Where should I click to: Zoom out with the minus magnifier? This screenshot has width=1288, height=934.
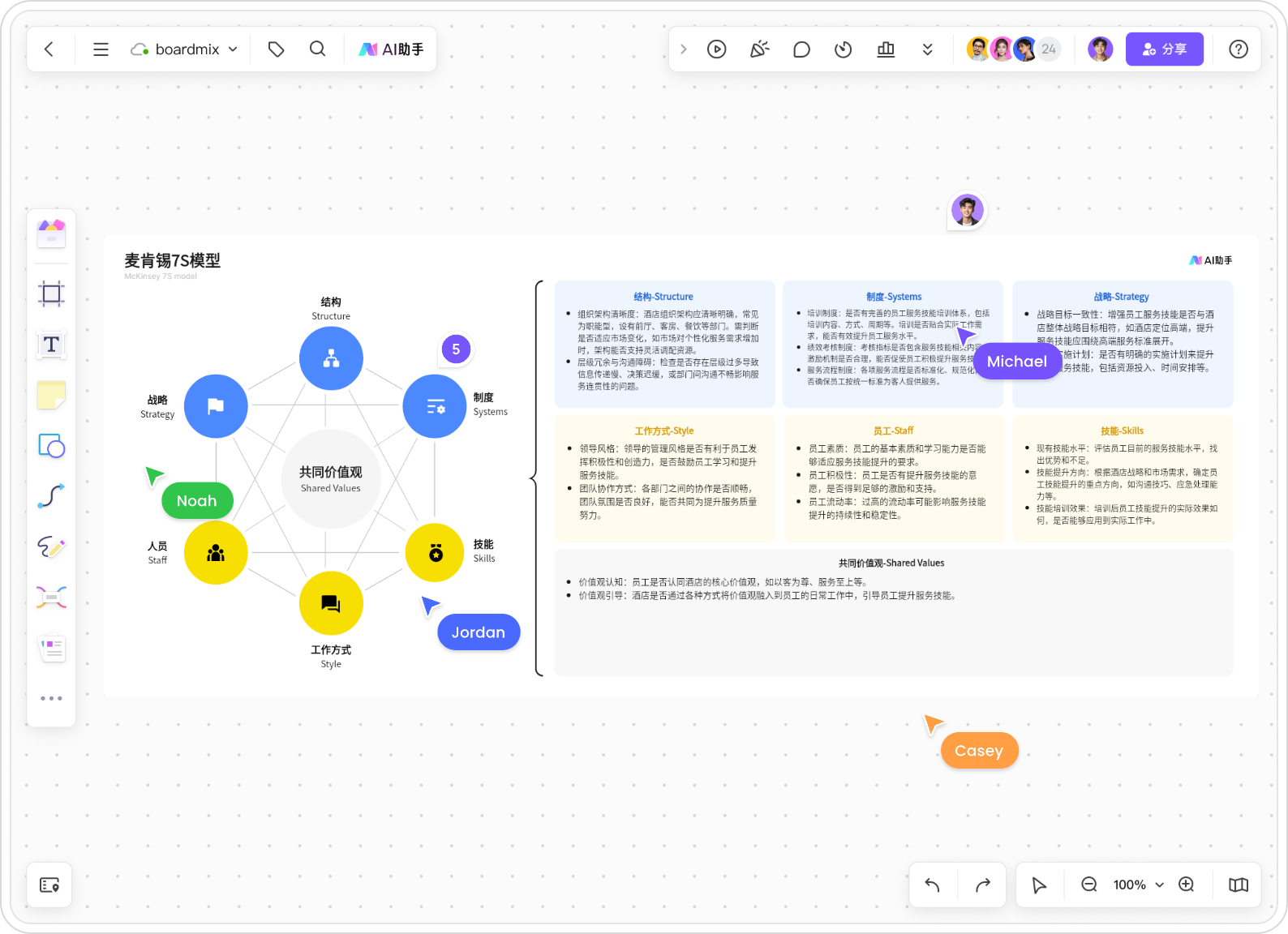[x=1089, y=885]
